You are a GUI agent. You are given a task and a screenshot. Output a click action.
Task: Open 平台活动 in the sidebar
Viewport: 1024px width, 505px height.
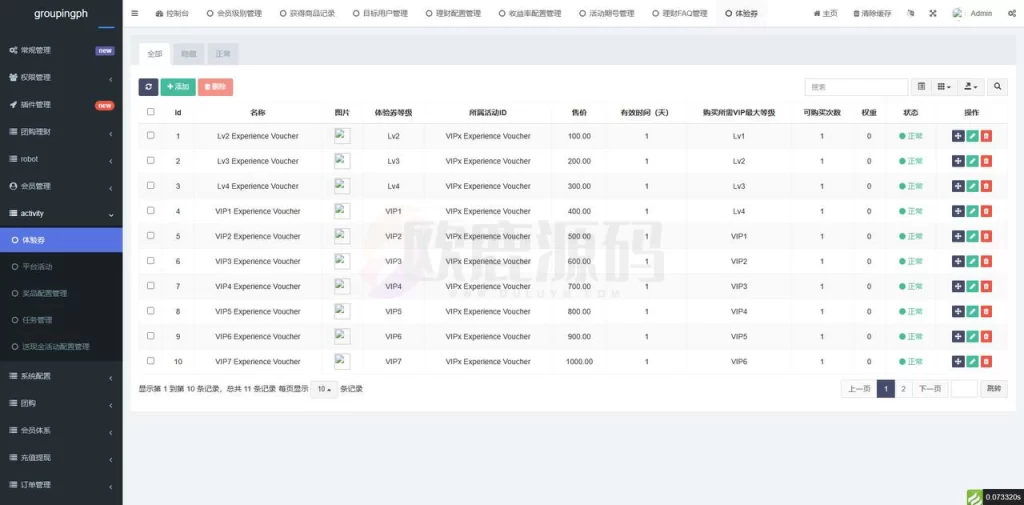(61, 267)
